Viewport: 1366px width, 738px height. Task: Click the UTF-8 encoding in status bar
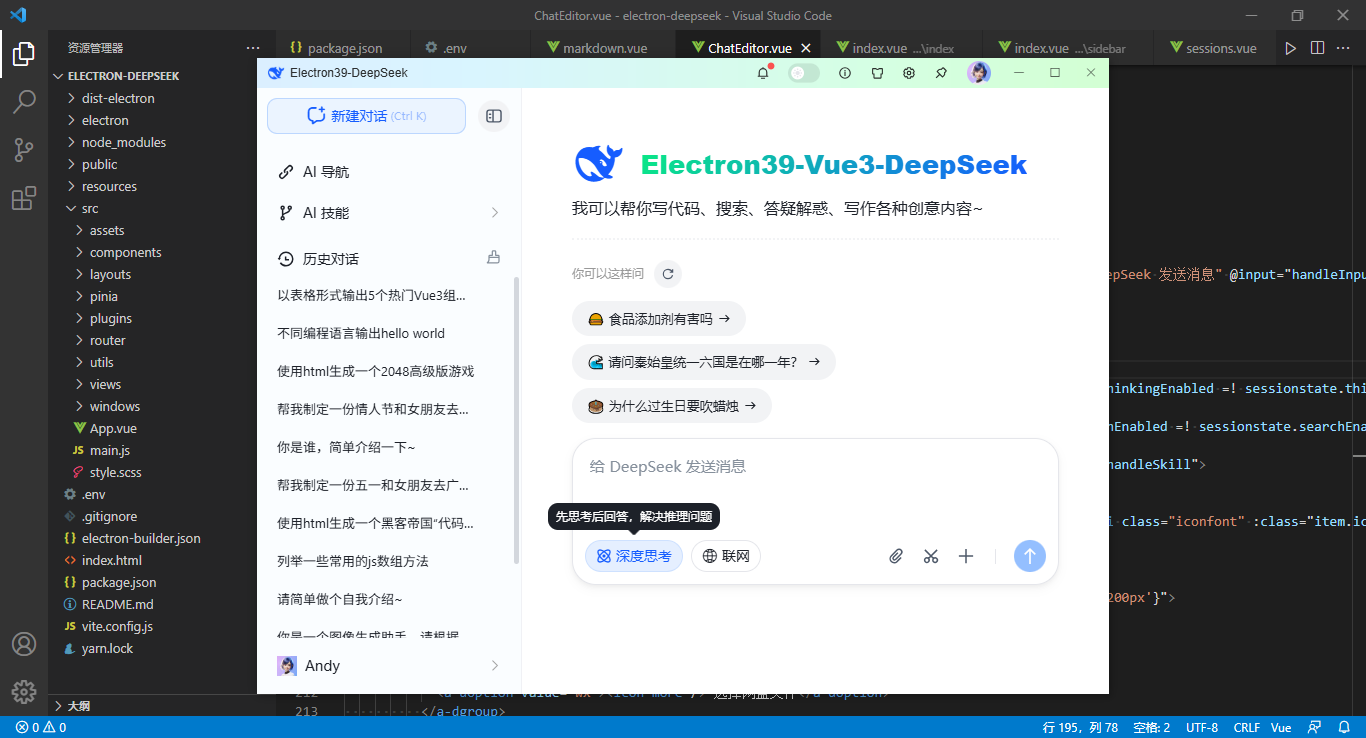coord(1201,727)
